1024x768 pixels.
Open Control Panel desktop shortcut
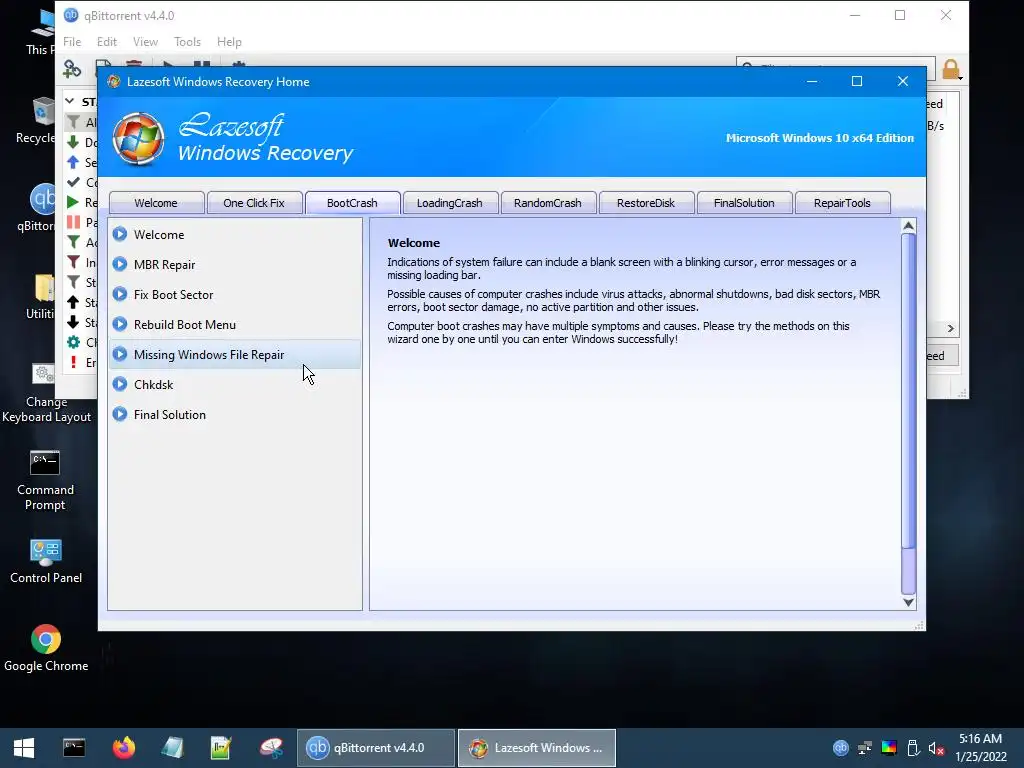pos(46,562)
